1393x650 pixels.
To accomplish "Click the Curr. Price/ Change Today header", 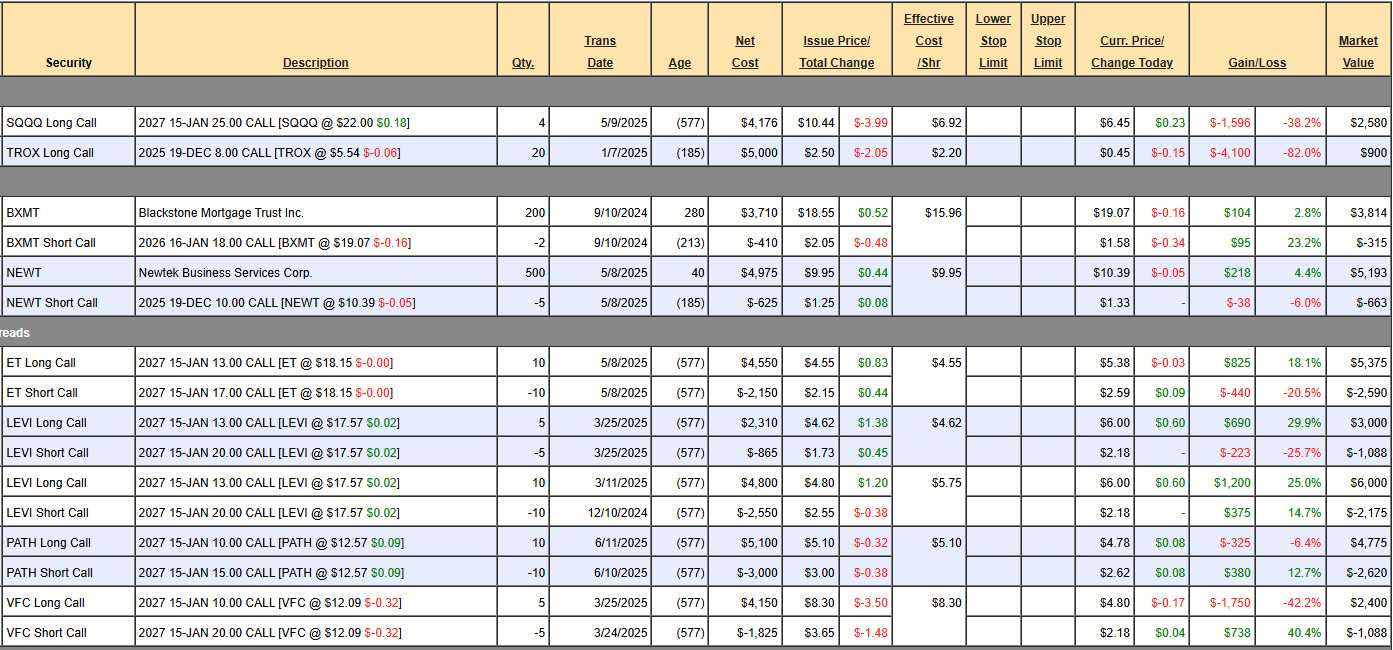I will coord(1131,51).
